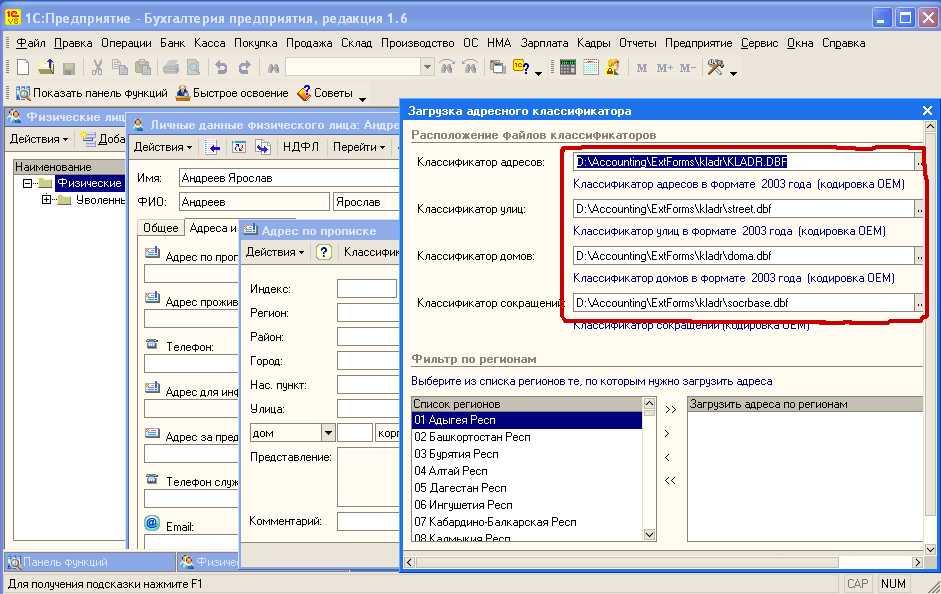Open the calculator icon in main toolbar

tap(567, 68)
